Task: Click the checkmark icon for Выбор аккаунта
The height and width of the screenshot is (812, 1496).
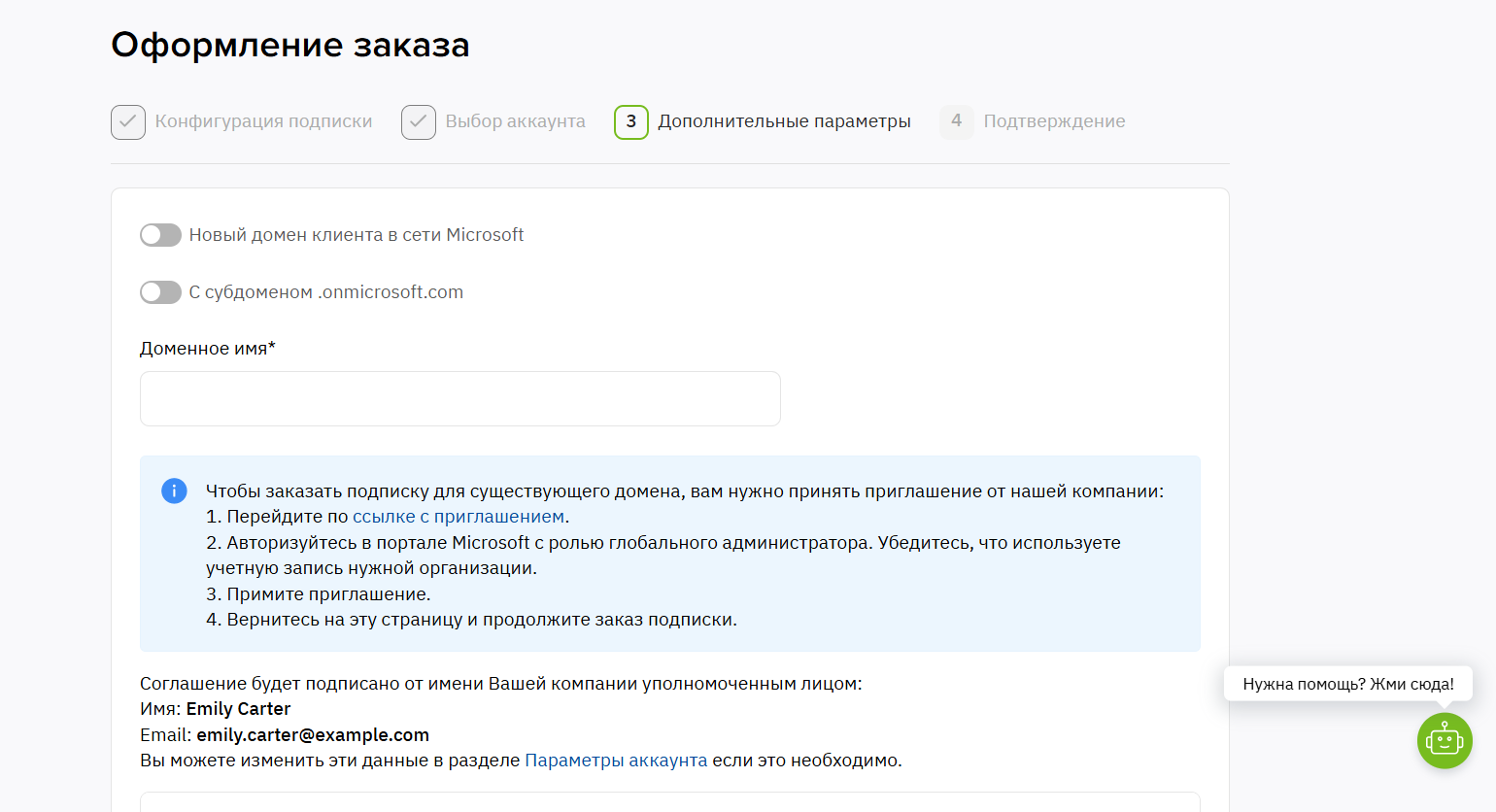Action: pyautogui.click(x=419, y=122)
